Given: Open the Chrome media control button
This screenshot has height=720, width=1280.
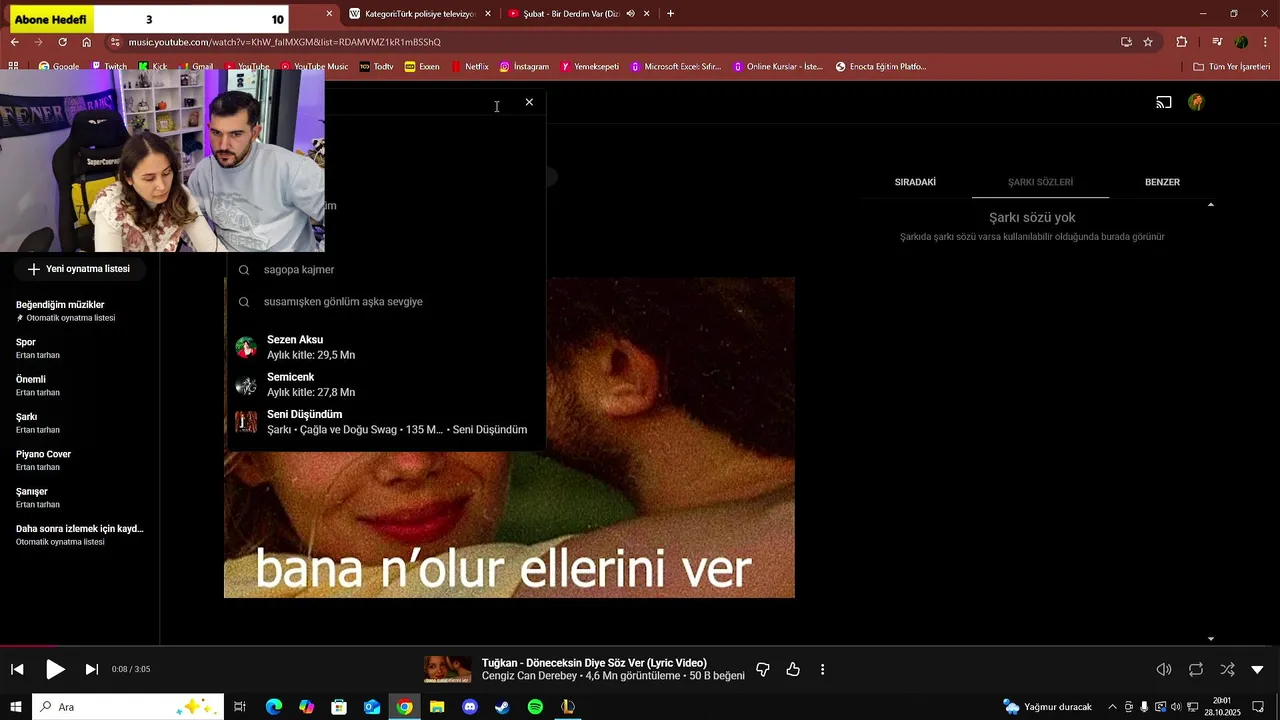Looking at the screenshot, I should 1217,42.
